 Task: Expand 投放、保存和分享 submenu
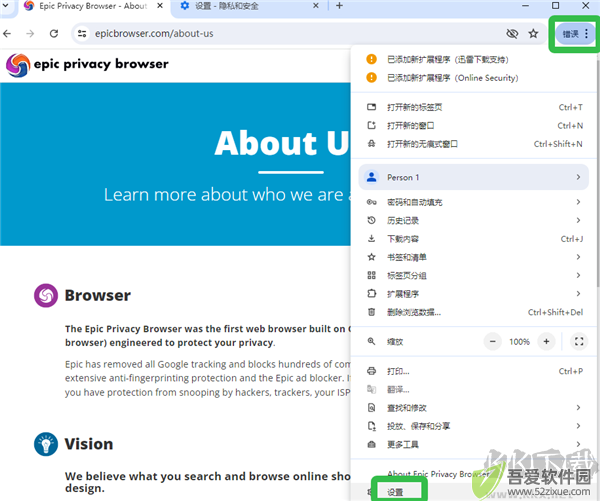[x=473, y=426]
